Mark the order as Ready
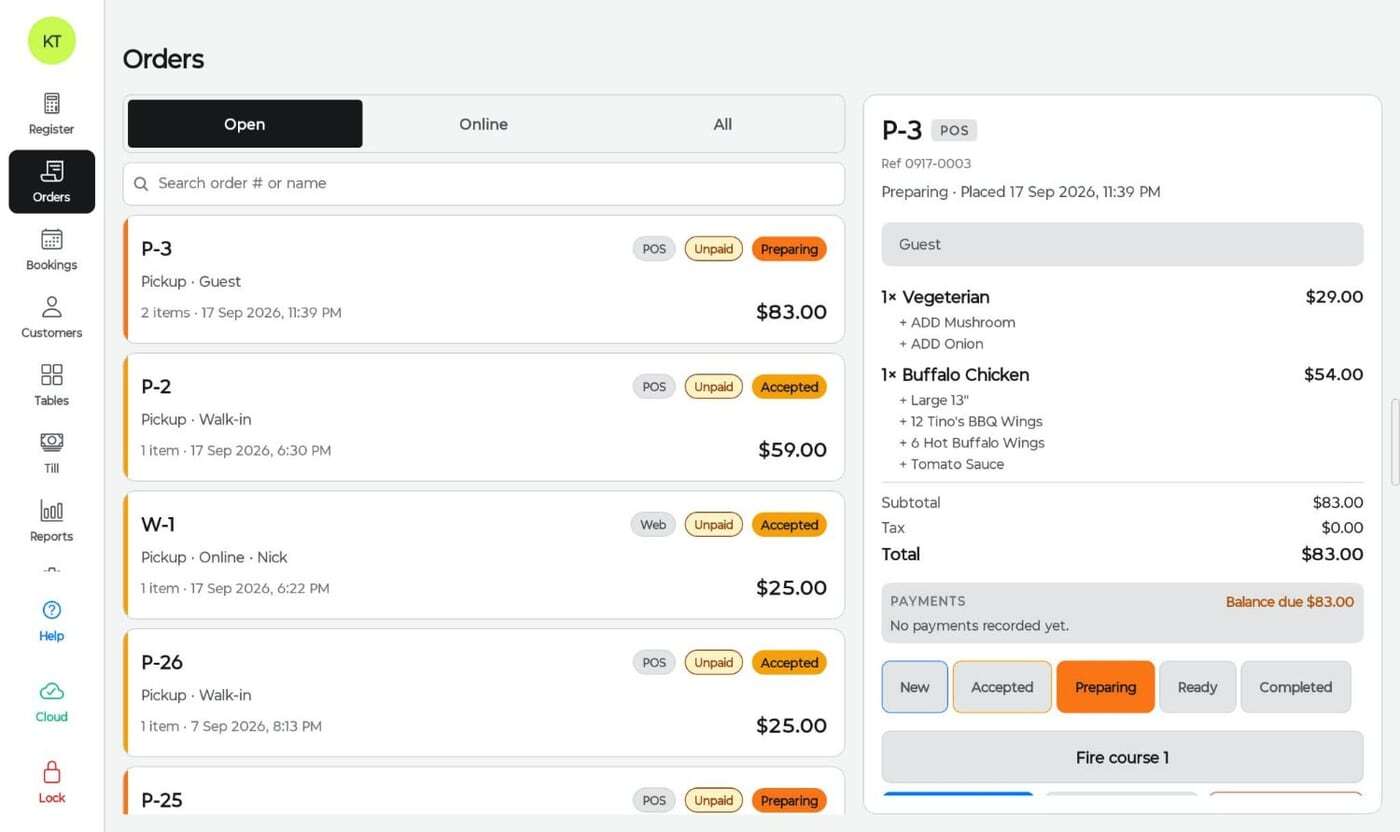The width and height of the screenshot is (1400, 832). (1197, 687)
